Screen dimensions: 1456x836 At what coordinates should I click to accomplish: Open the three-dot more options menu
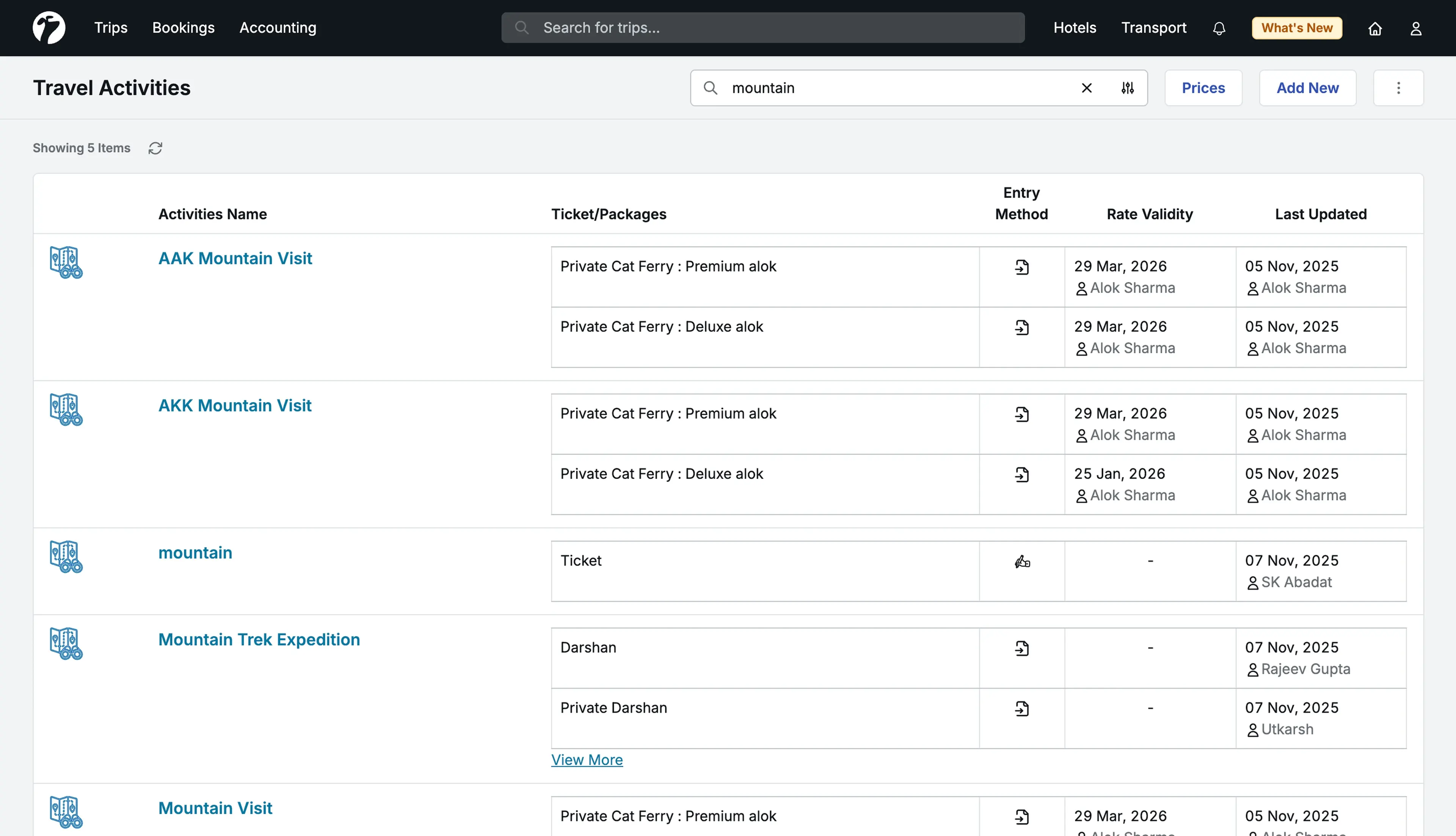(x=1398, y=88)
